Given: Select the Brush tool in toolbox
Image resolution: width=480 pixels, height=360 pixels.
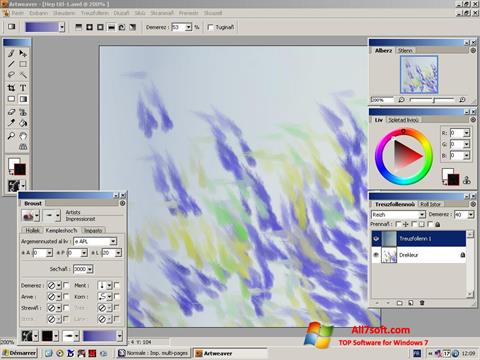Looking at the screenshot, I should pos(11,53).
